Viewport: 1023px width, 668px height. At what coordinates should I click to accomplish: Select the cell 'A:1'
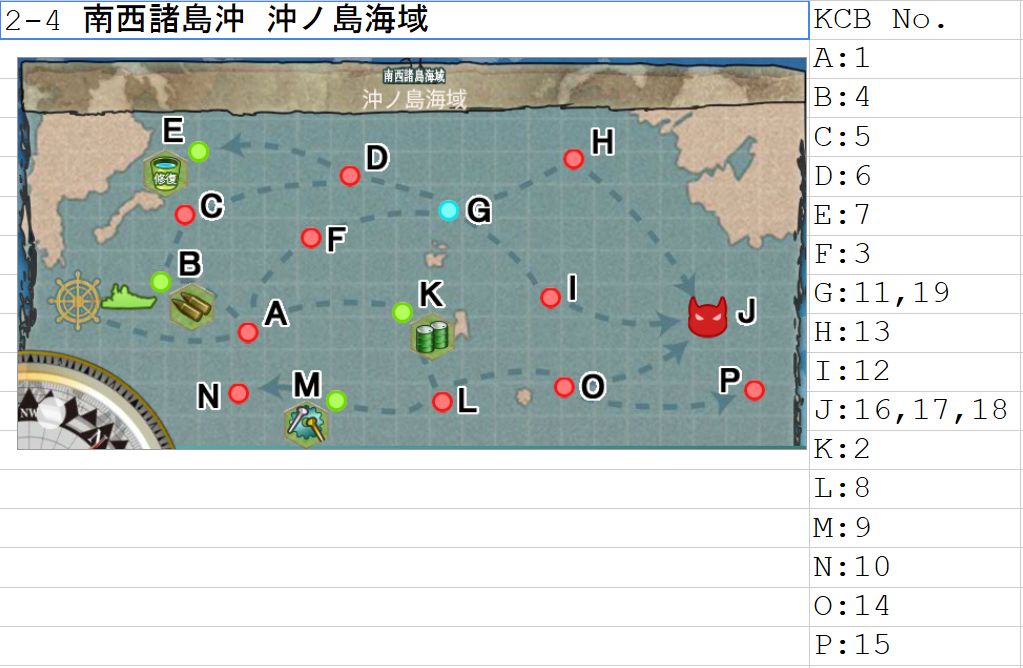[916, 59]
